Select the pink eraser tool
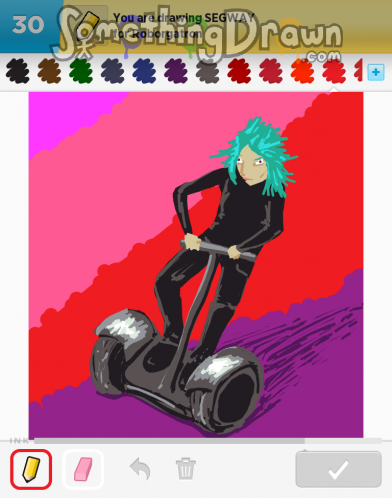392x498 pixels. [83, 469]
